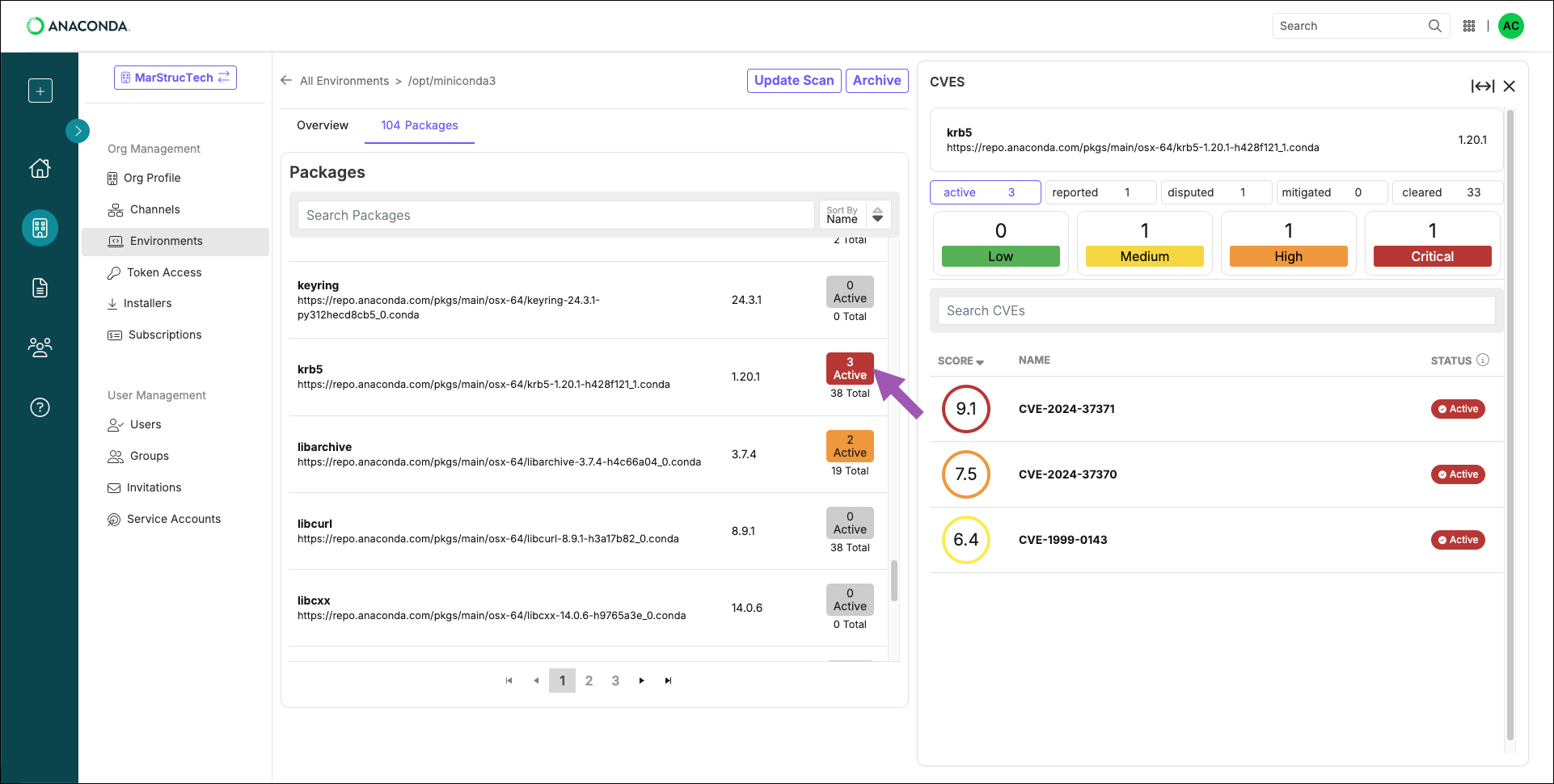Open Service Accounts in sidebar
The image size is (1554, 784).
coord(164,519)
